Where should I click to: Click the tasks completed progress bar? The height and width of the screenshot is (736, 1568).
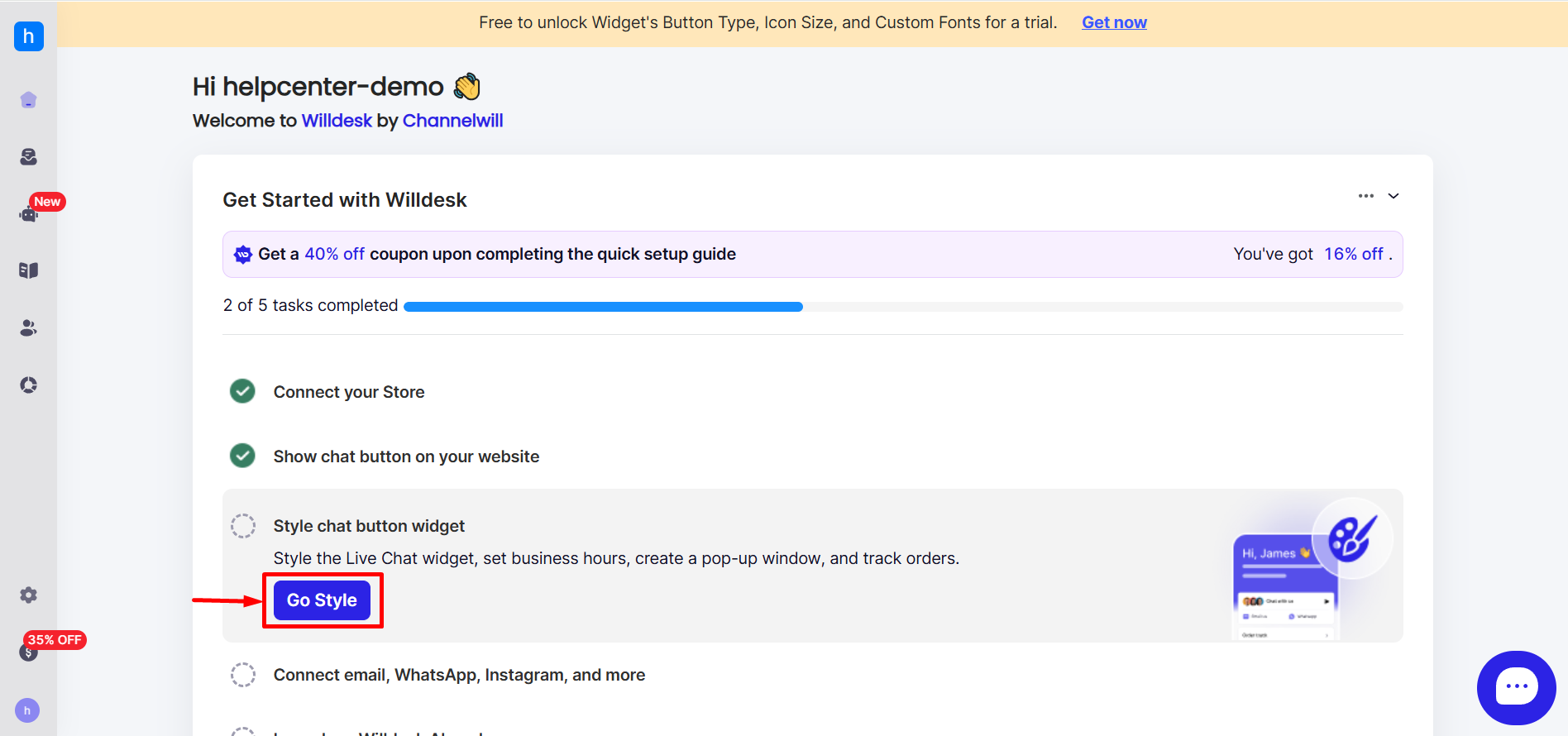(903, 307)
